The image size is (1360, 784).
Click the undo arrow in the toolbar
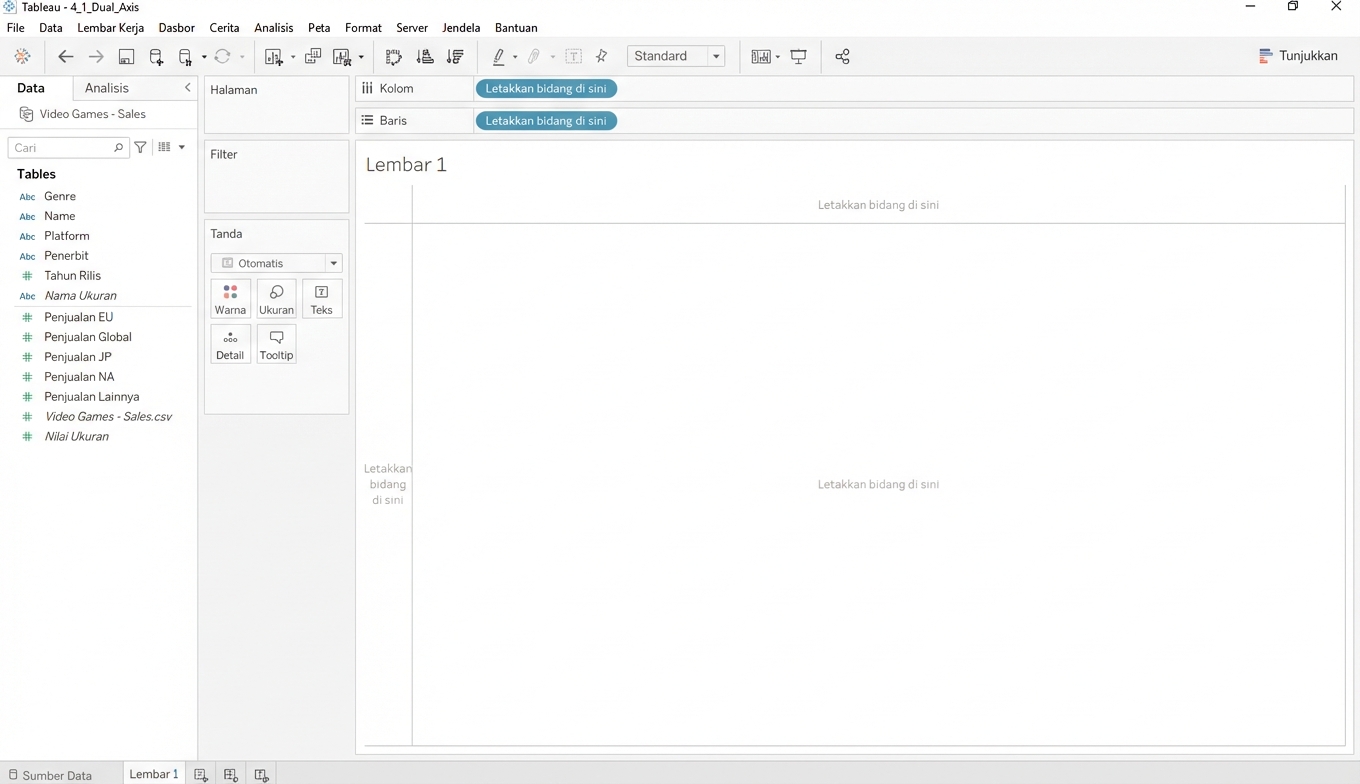pos(66,57)
